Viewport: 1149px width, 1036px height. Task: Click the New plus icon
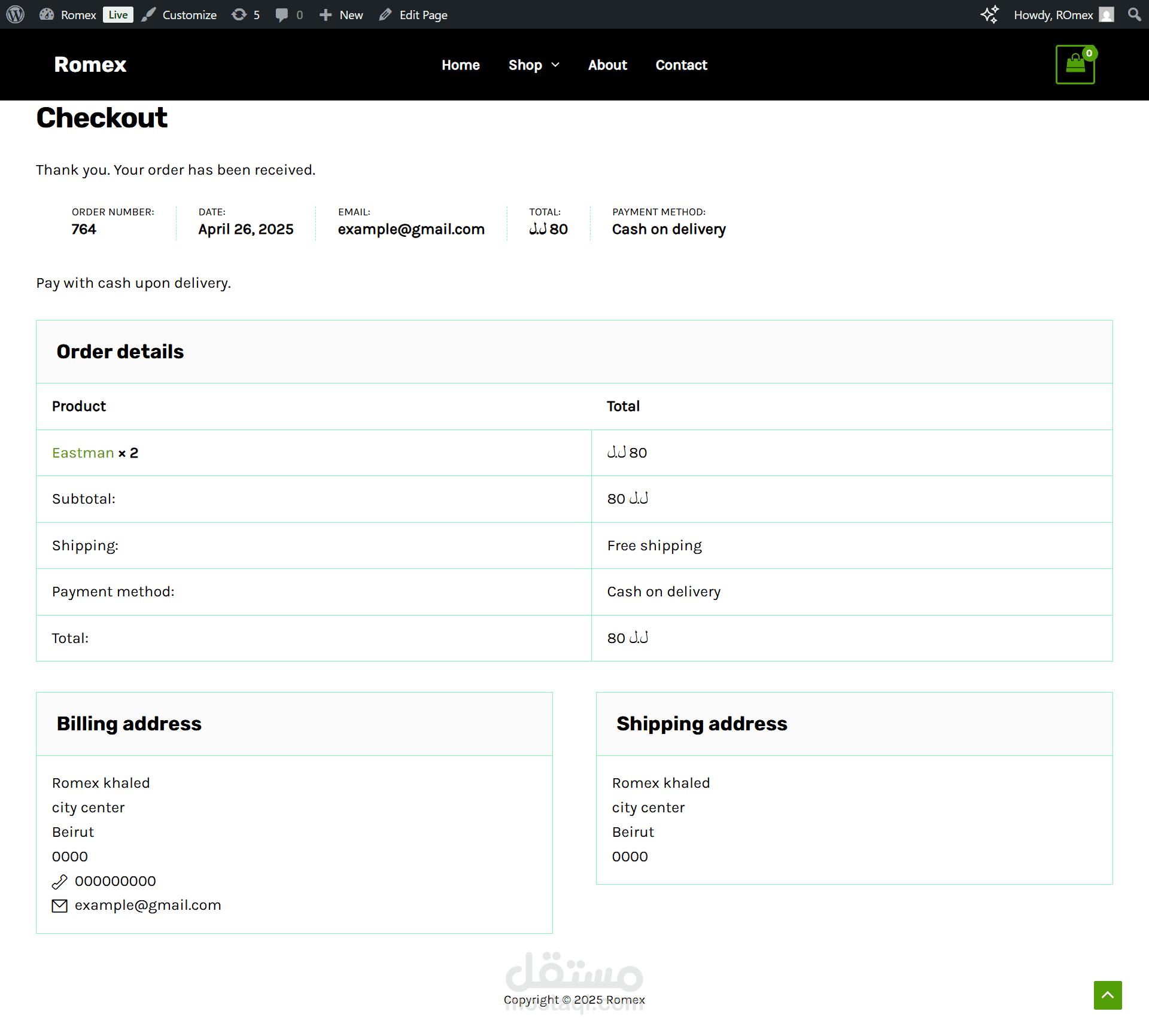pos(325,14)
